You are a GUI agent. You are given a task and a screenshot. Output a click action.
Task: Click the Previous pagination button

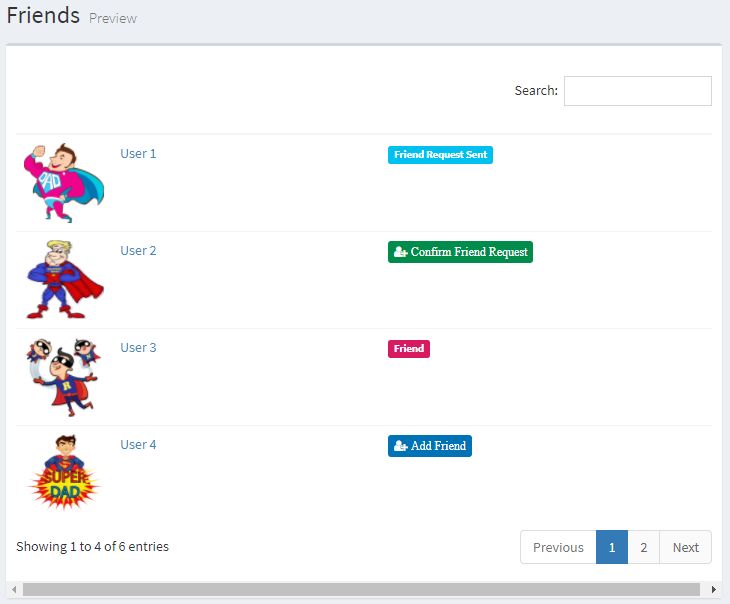tap(558, 547)
